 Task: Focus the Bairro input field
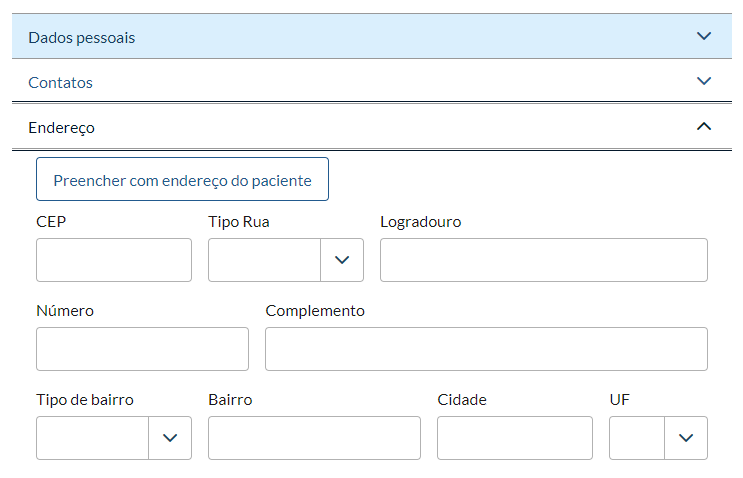click(x=314, y=438)
